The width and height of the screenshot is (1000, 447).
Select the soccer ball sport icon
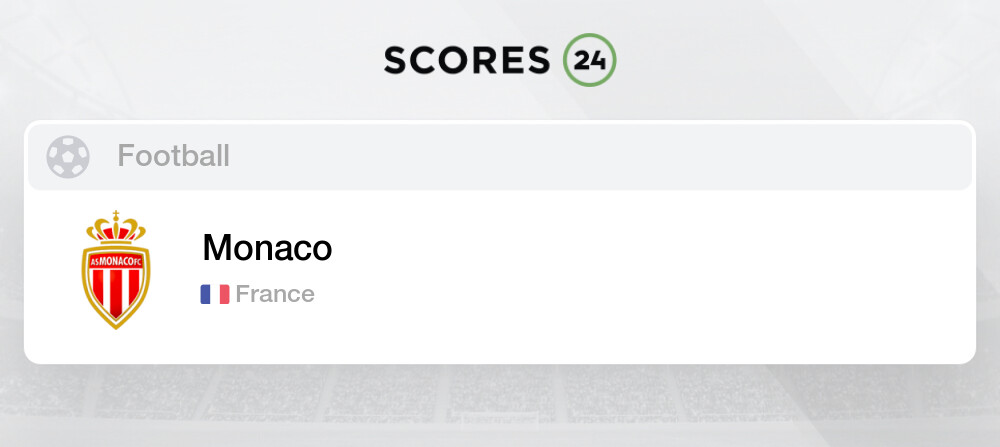[68, 156]
